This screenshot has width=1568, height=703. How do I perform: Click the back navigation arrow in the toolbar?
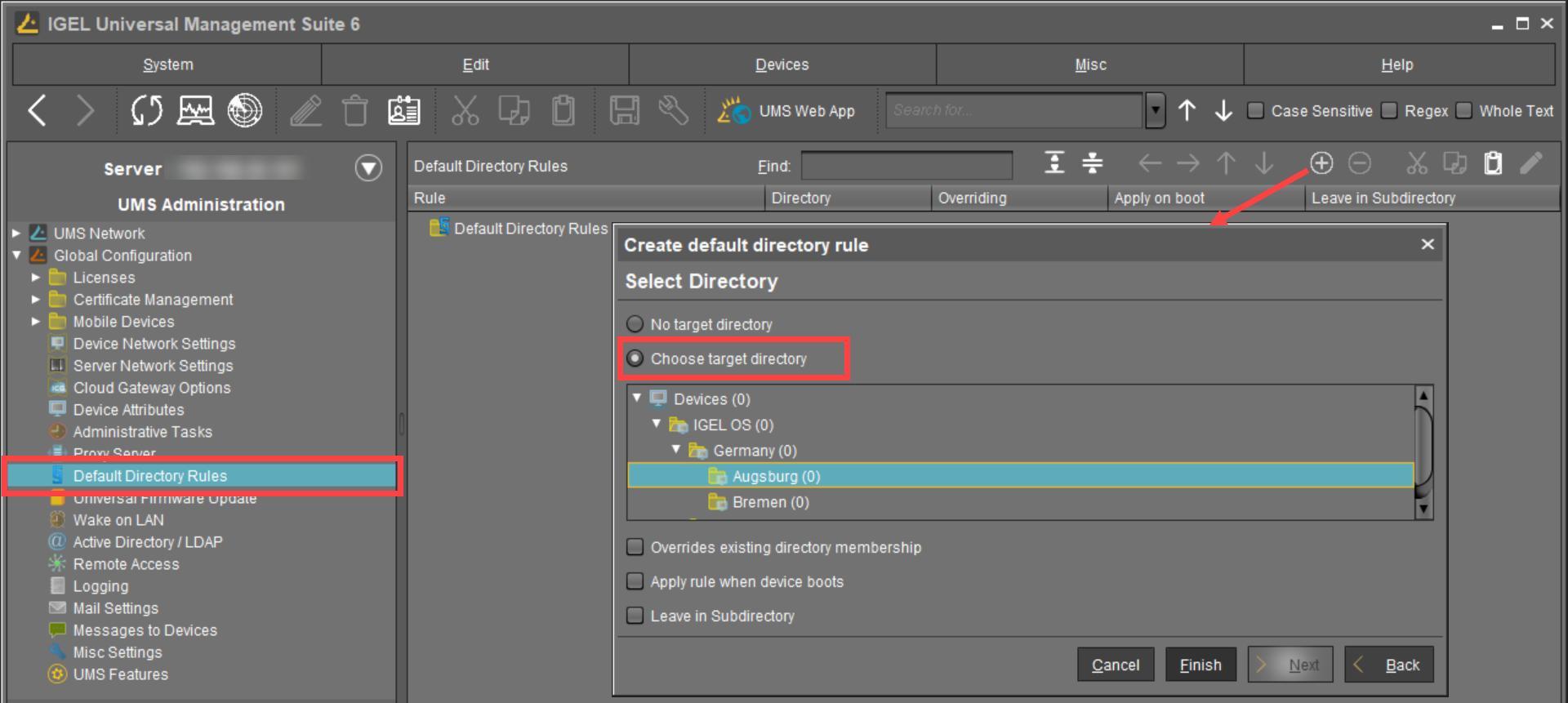point(38,110)
